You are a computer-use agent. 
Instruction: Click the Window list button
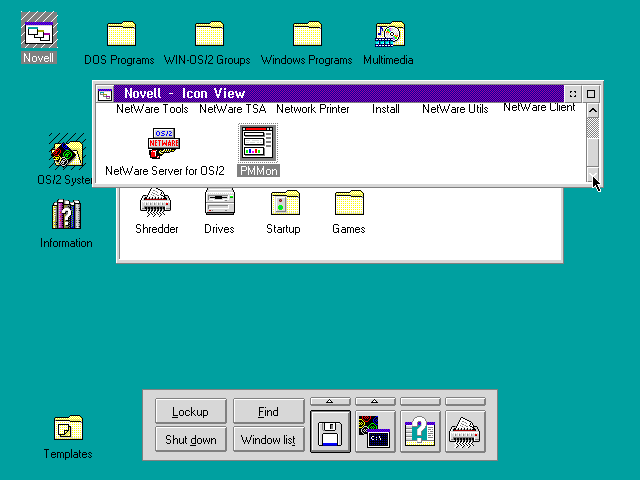[269, 439]
